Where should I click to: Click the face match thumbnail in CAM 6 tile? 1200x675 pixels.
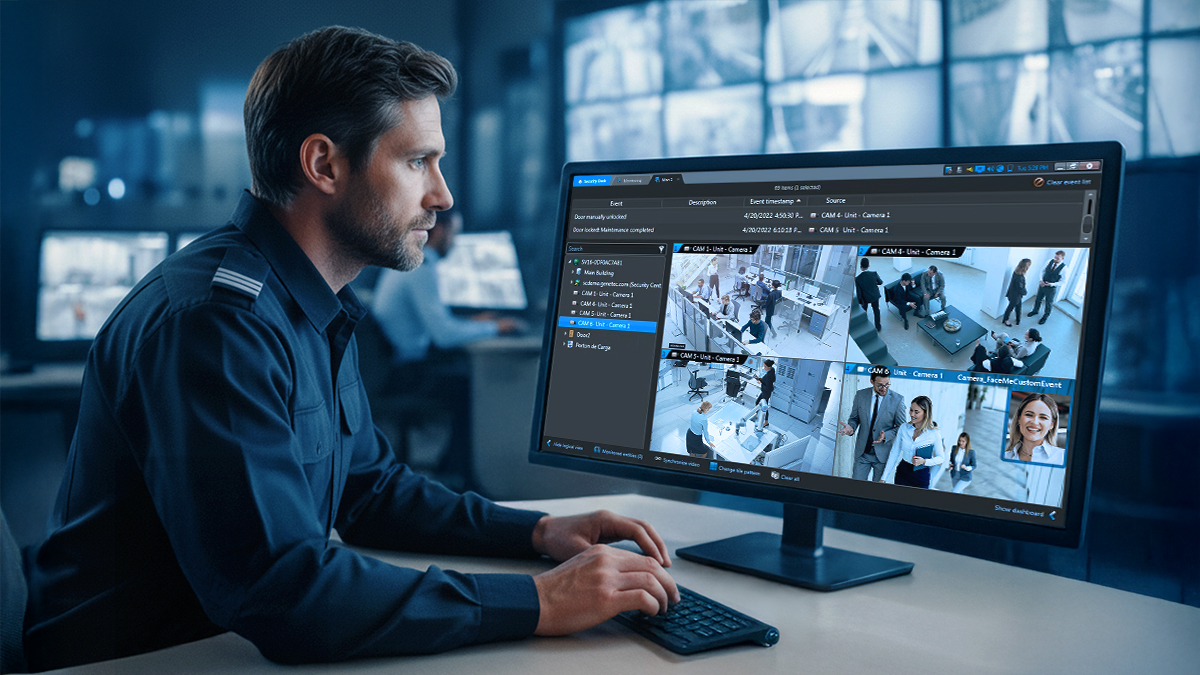(1034, 428)
